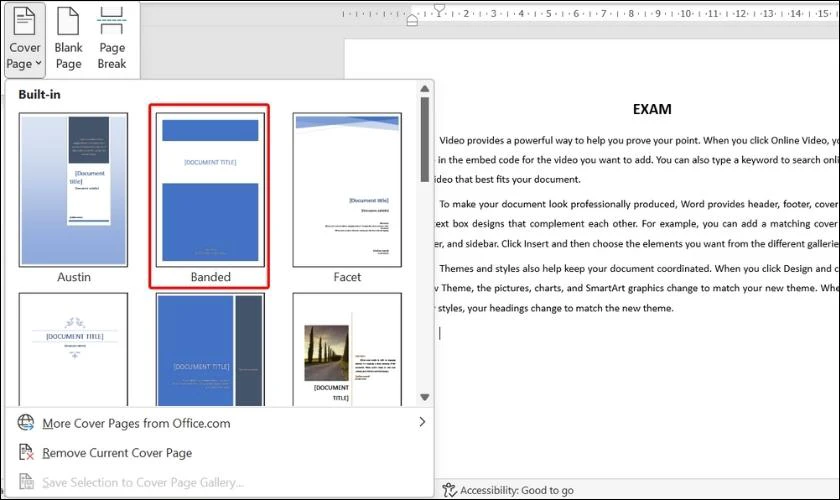Choose the blue cover with dark sidebar
Viewport: 840px width, 500px height.
[210, 349]
